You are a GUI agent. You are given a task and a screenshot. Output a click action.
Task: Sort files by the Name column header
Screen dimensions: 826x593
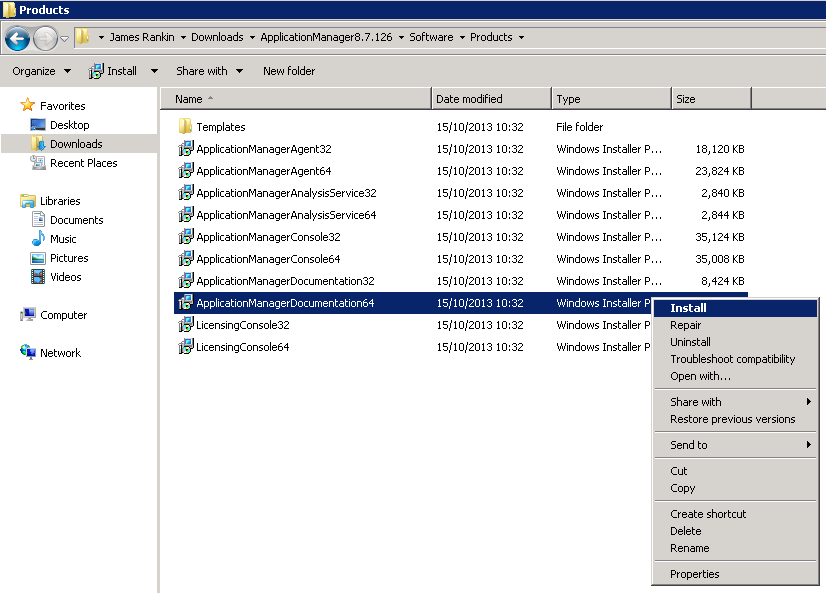pos(296,99)
